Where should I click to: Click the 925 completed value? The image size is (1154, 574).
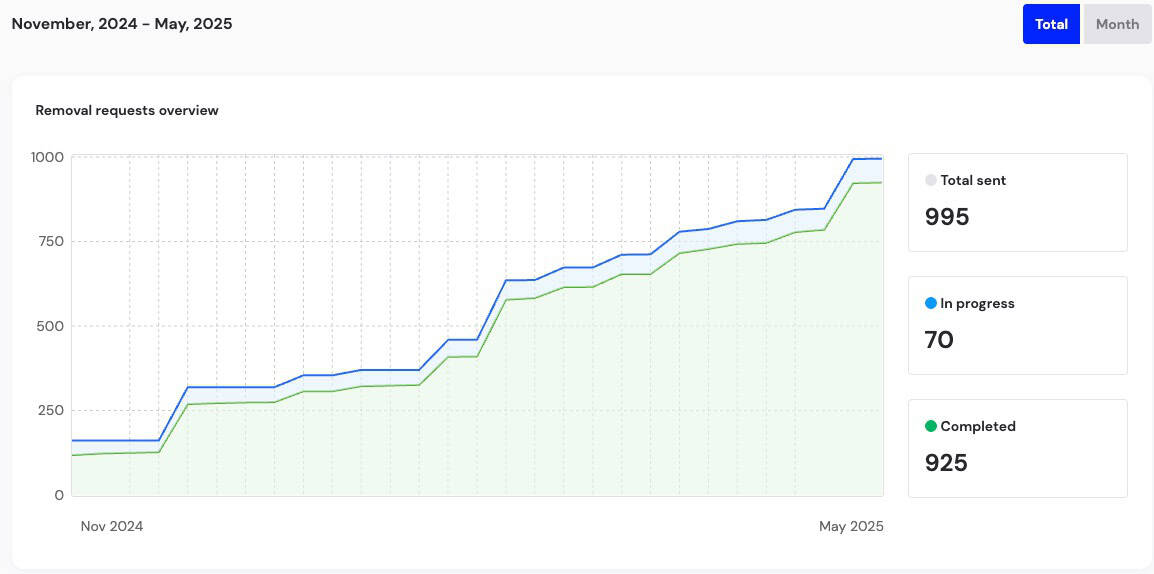point(946,463)
